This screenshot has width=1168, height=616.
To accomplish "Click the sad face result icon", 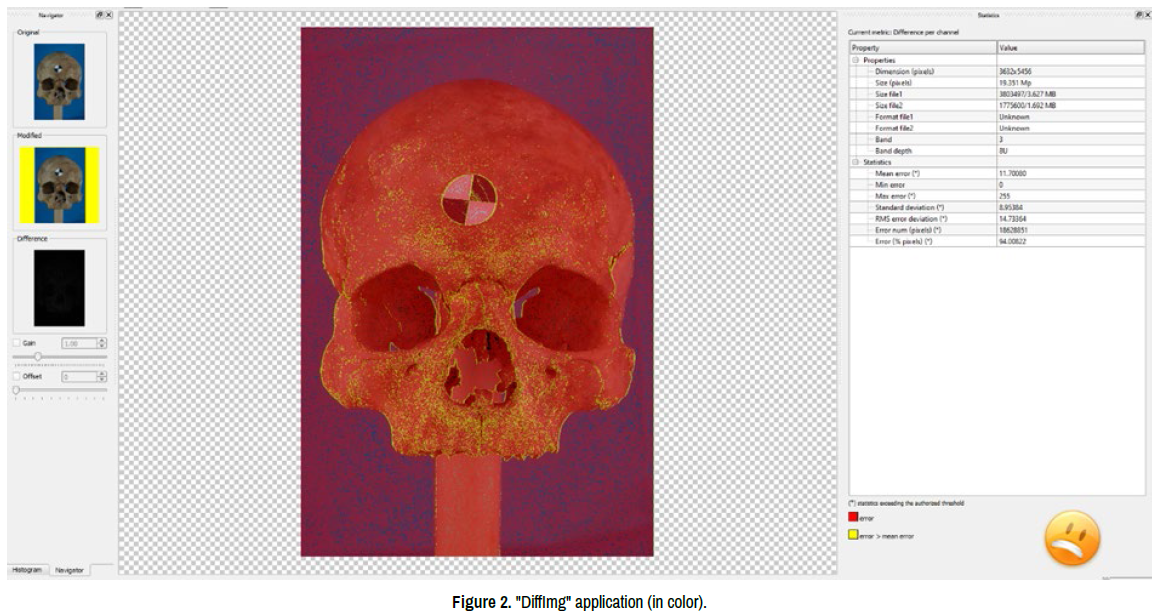I will (x=1072, y=539).
